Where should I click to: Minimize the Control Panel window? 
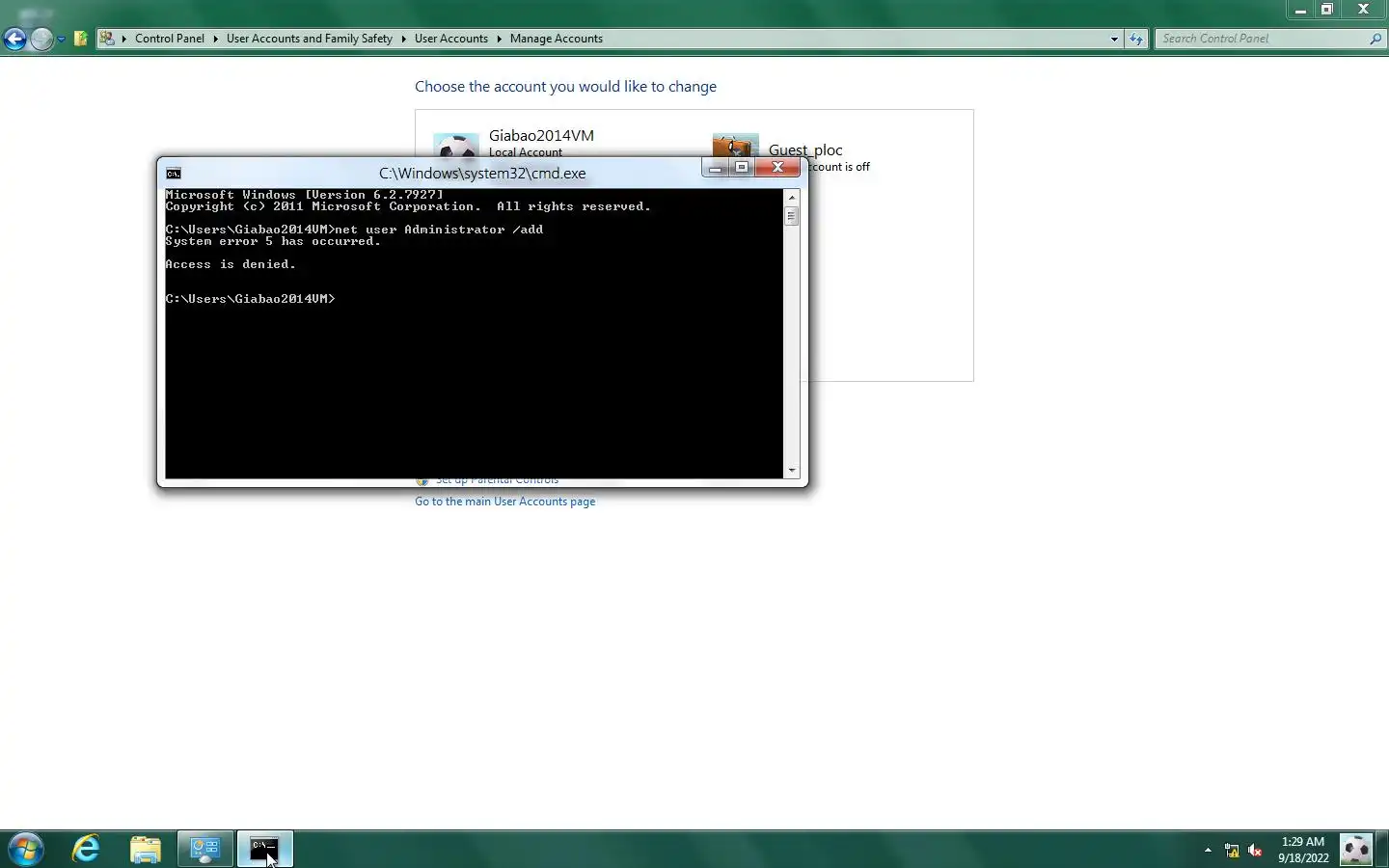[1300, 10]
